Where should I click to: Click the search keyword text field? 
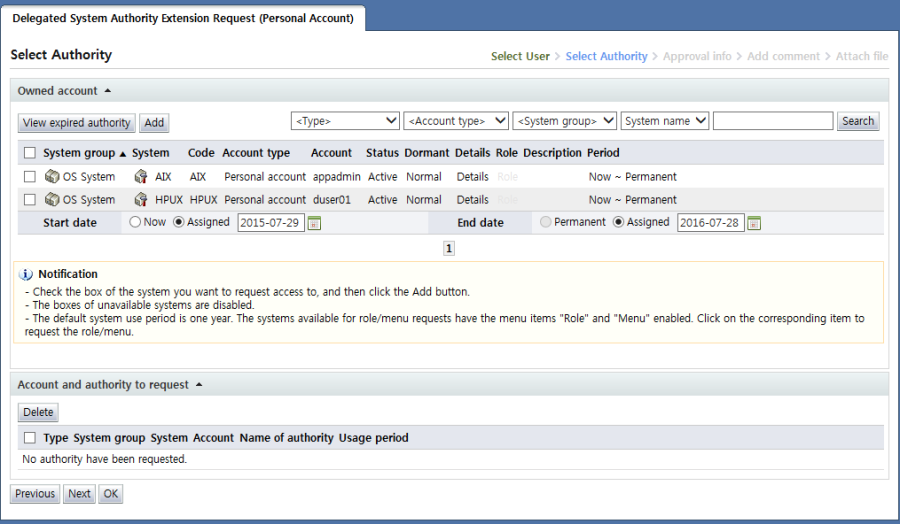(x=772, y=121)
